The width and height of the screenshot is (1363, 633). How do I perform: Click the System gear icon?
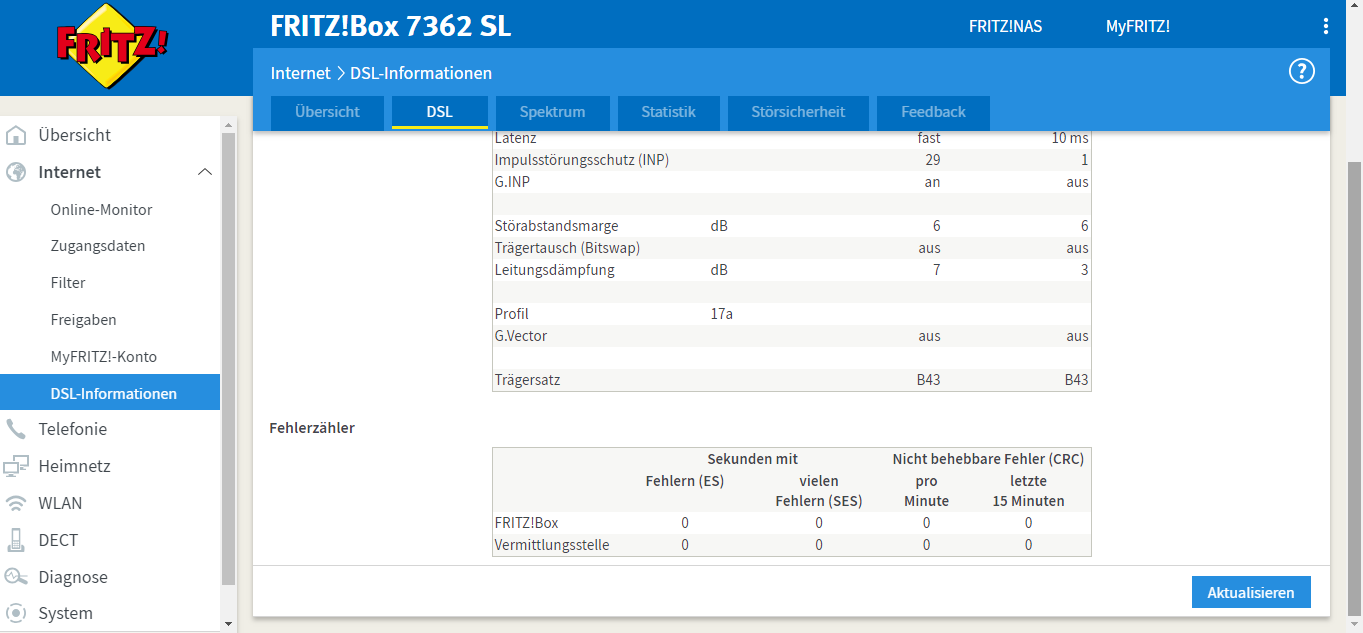16,613
